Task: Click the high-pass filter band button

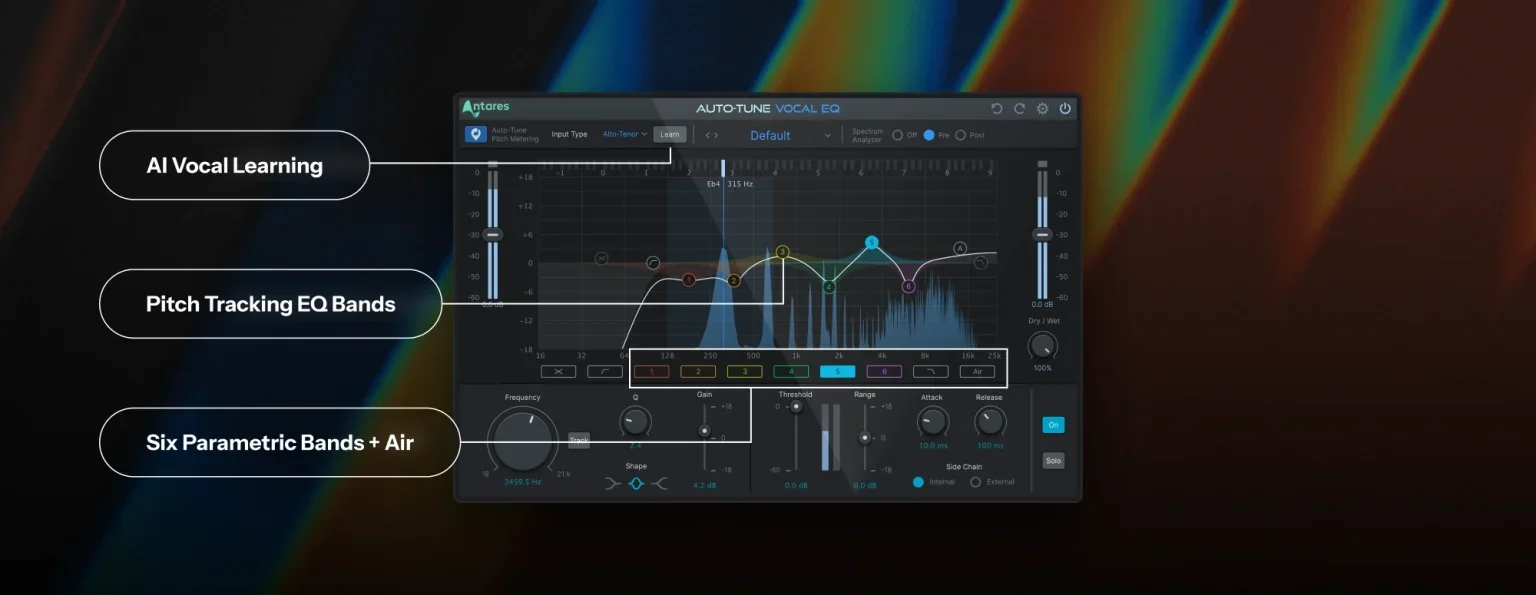Action: coord(605,371)
